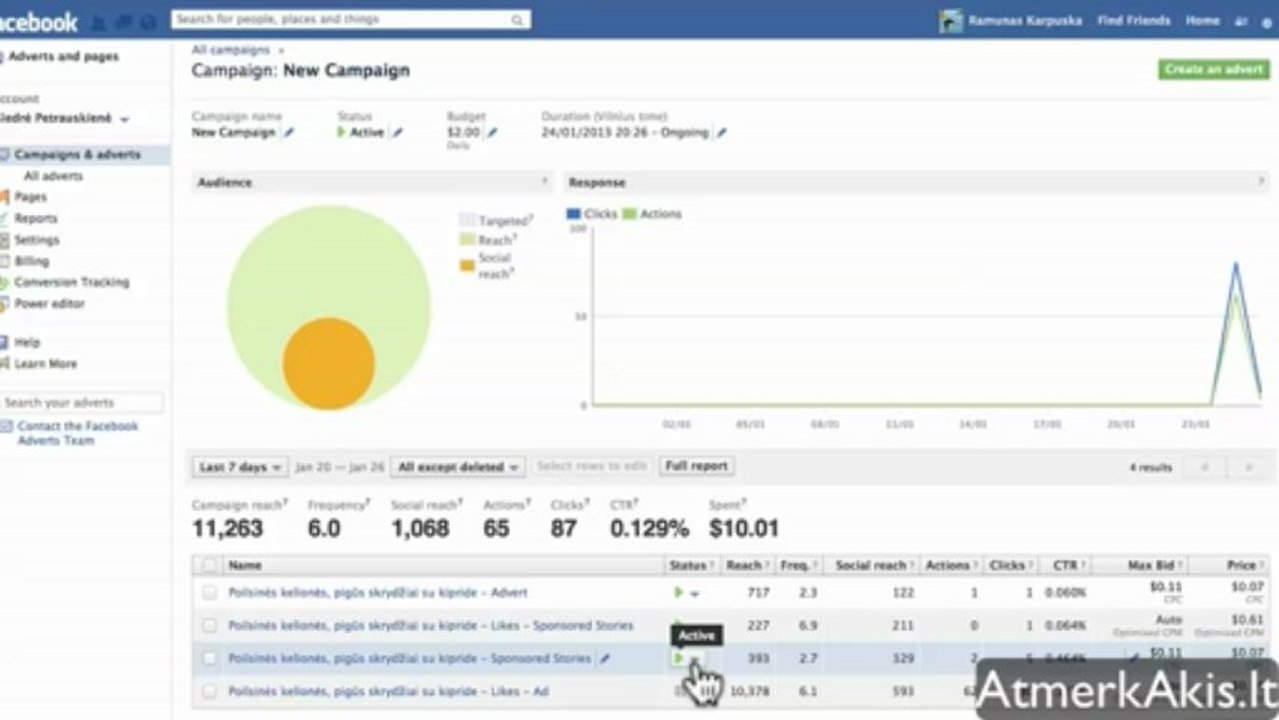This screenshot has height=720, width=1279.
Task: Click the Campaigns & adverts sidebar icon
Action: [x=5, y=155]
